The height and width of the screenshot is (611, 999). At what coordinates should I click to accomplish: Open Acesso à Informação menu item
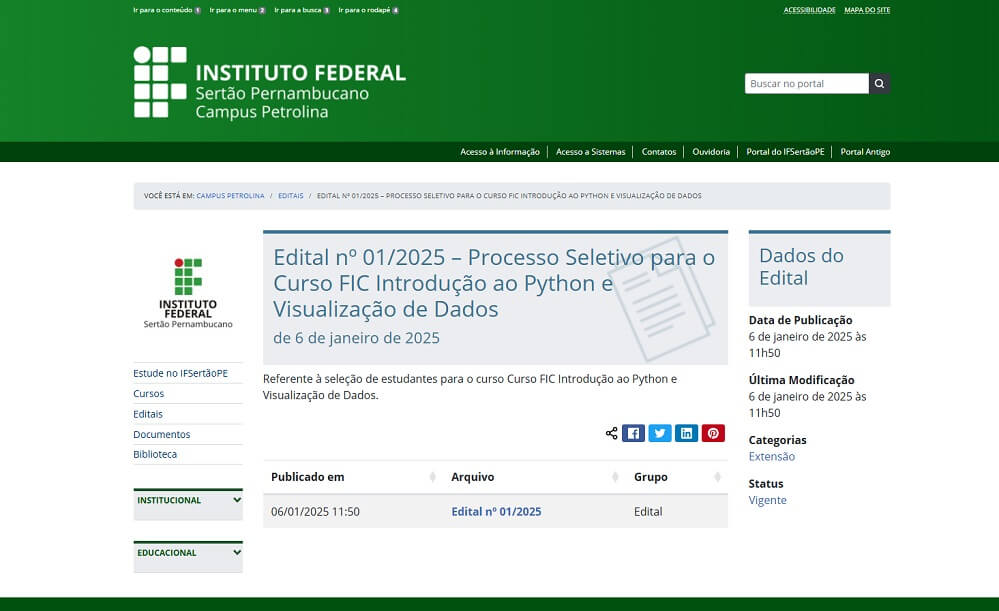tap(500, 152)
